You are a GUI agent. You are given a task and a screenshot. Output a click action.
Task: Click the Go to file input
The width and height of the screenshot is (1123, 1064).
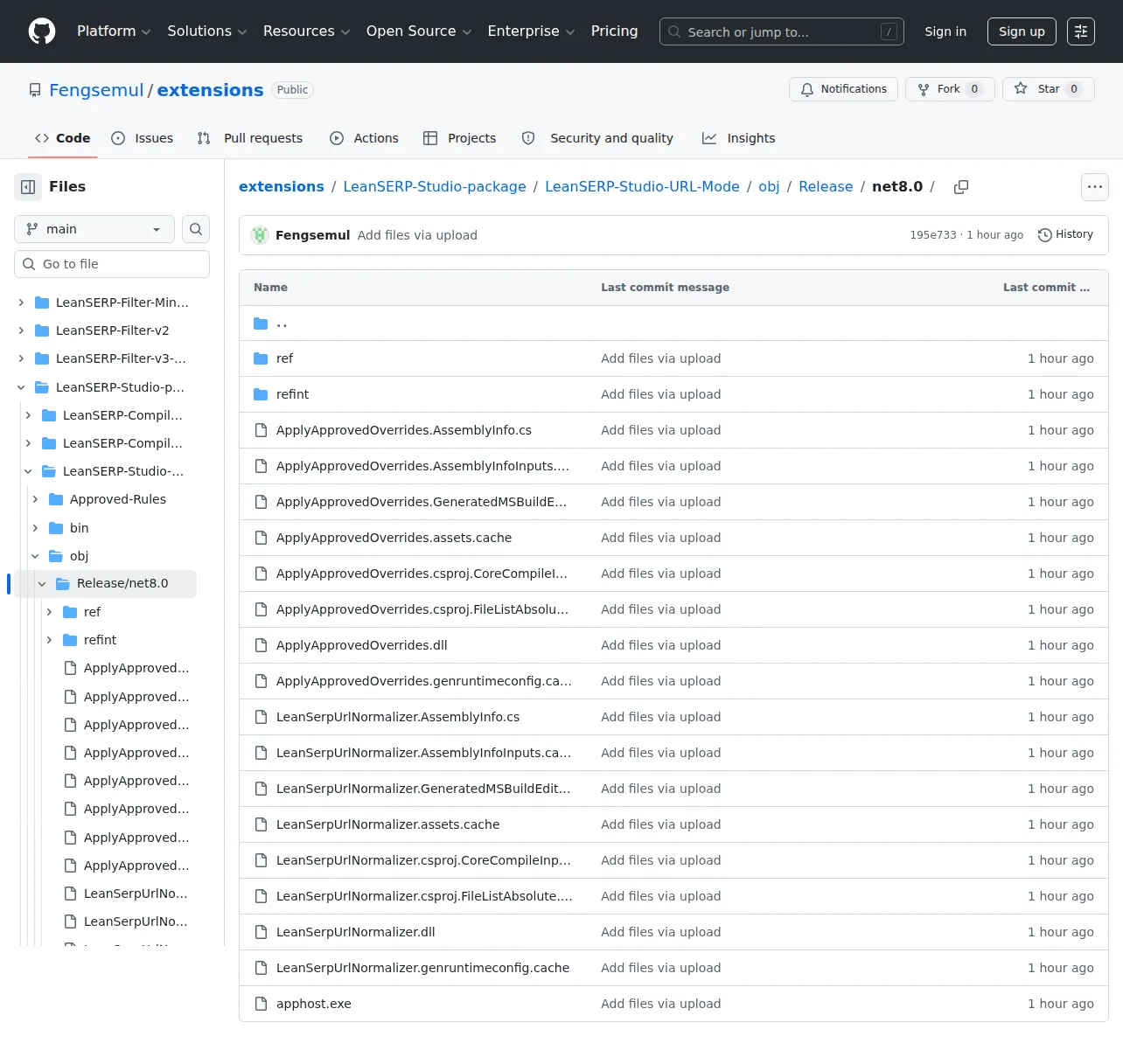click(x=112, y=264)
